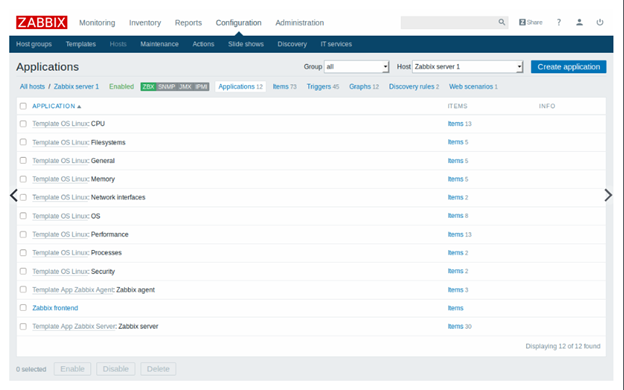Viewport: 624px width, 390px height.
Task: Click the Disable button
Action: 115,369
